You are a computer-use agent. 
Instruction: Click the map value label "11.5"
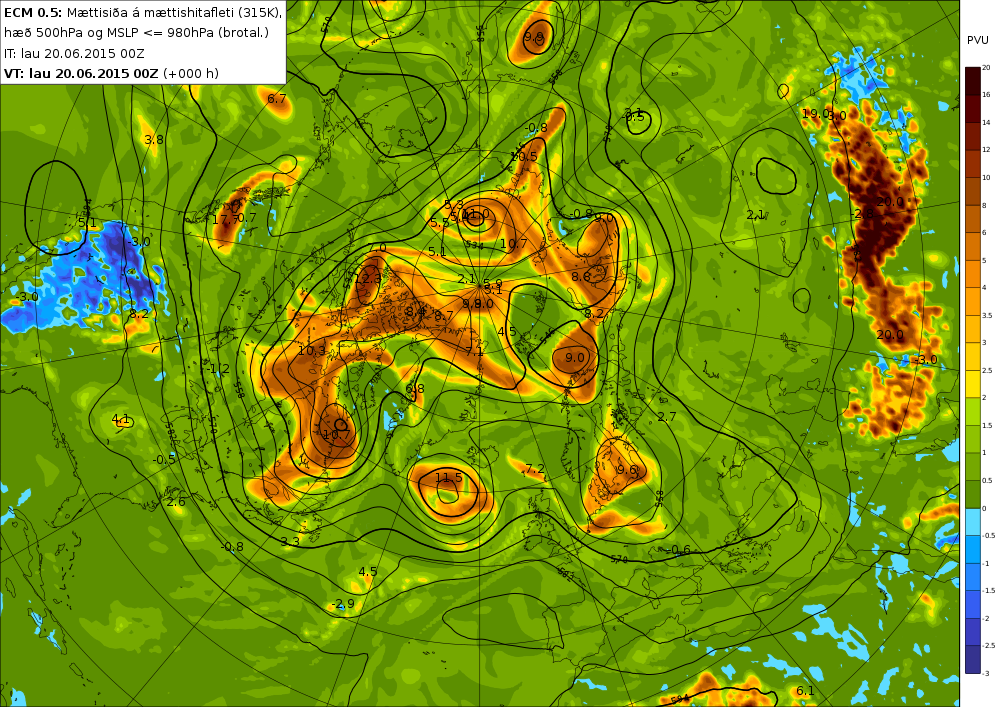click(449, 477)
